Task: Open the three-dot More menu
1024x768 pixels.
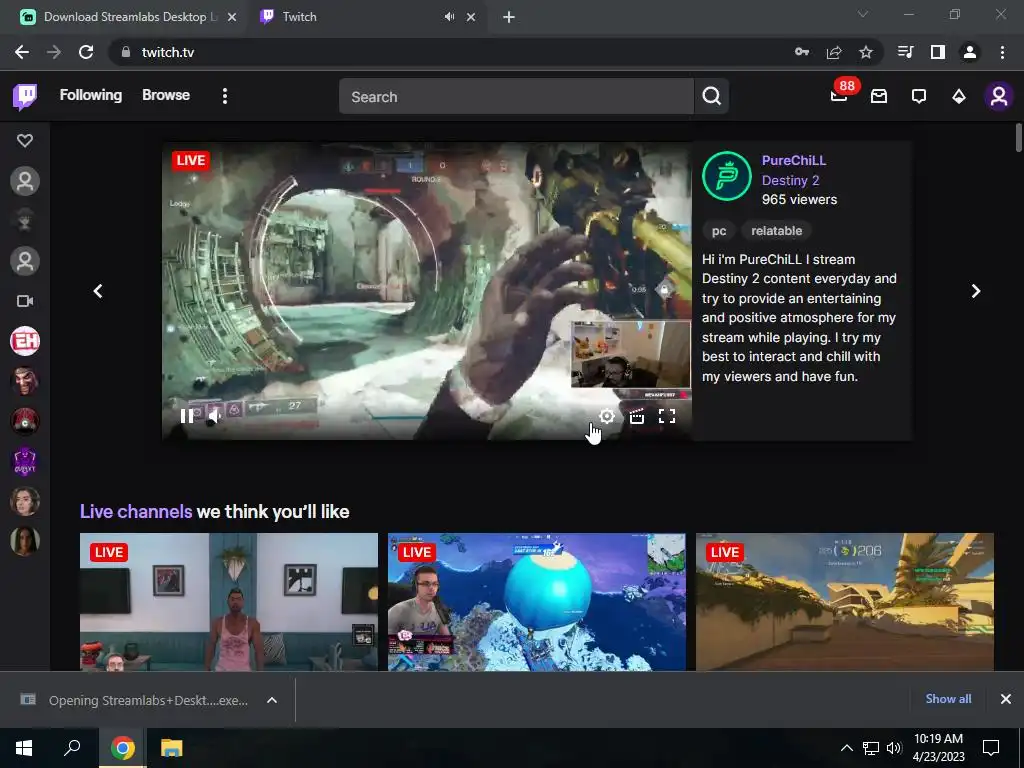Action: [225, 97]
